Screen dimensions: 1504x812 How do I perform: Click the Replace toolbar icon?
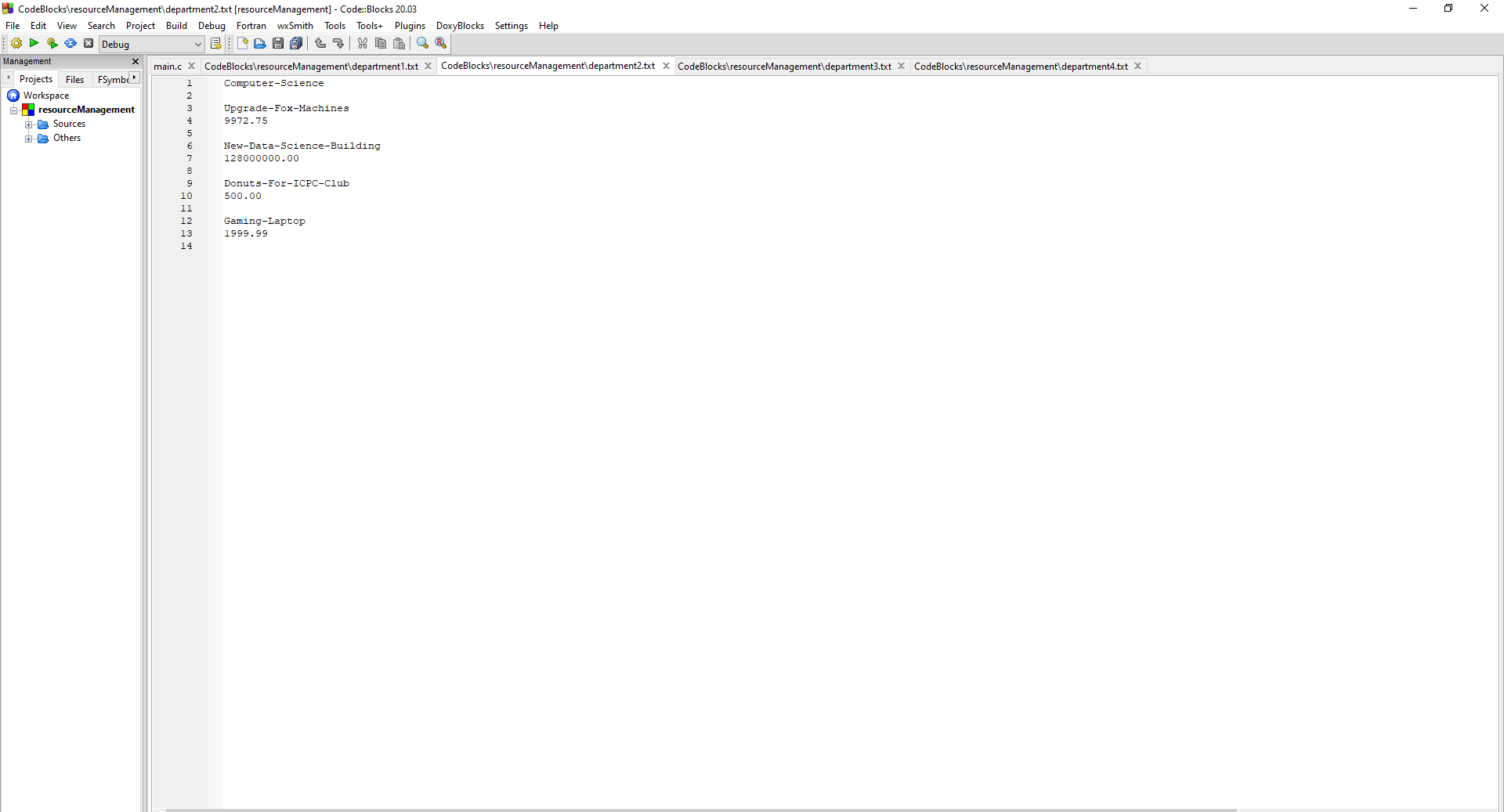[441, 43]
